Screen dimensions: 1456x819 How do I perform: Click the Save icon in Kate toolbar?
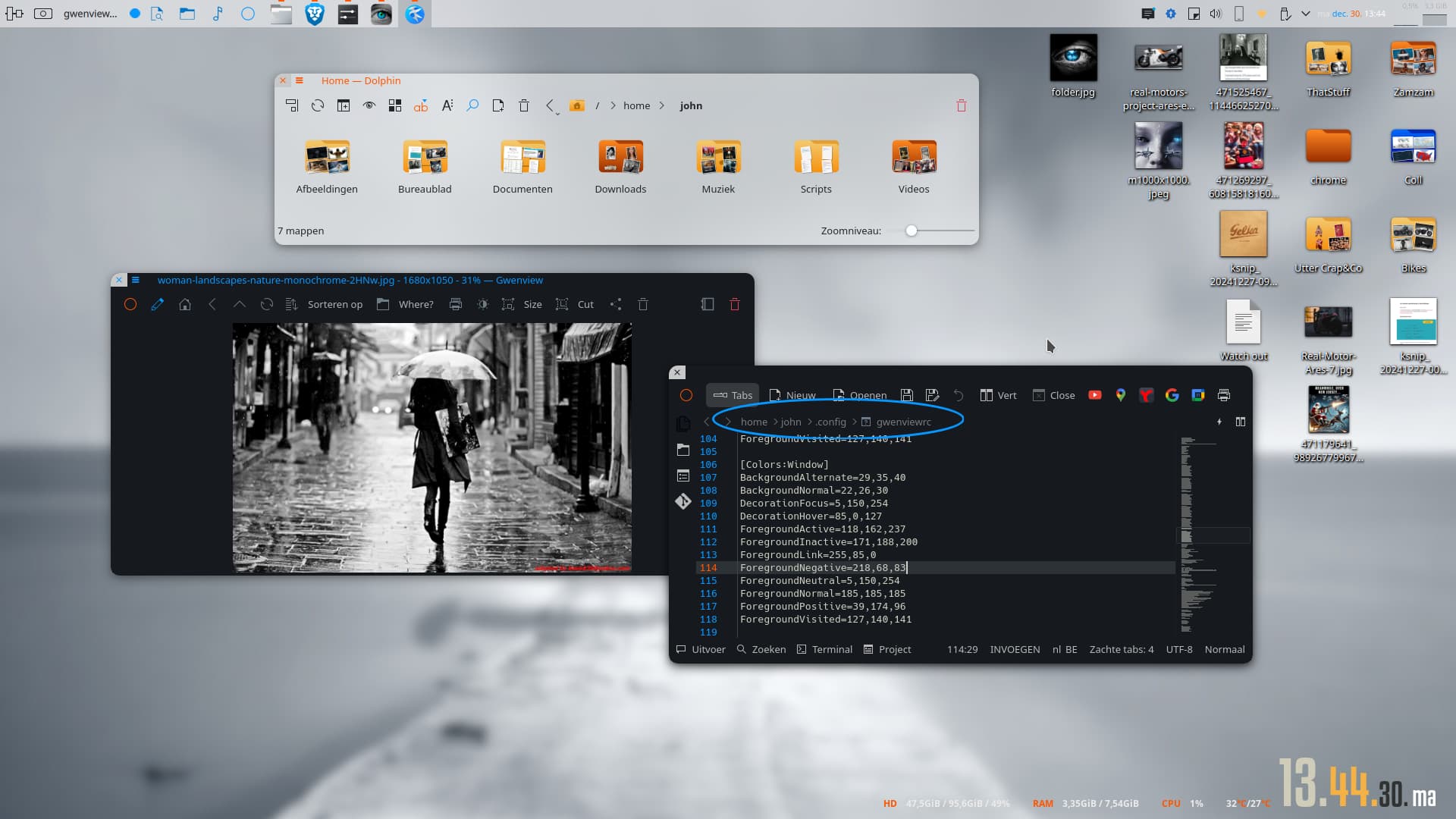click(x=906, y=395)
